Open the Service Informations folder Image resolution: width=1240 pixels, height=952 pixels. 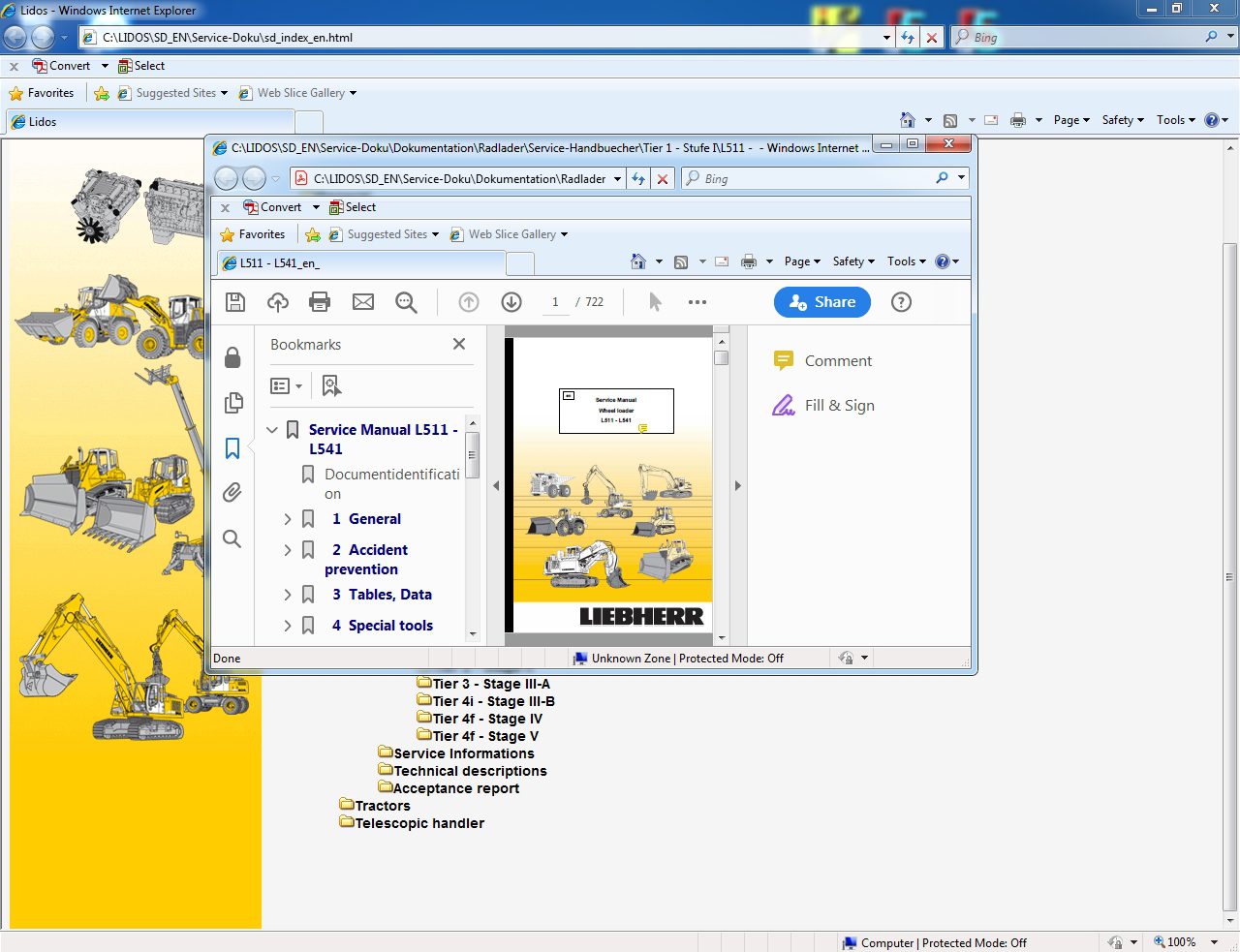pyautogui.click(x=456, y=753)
